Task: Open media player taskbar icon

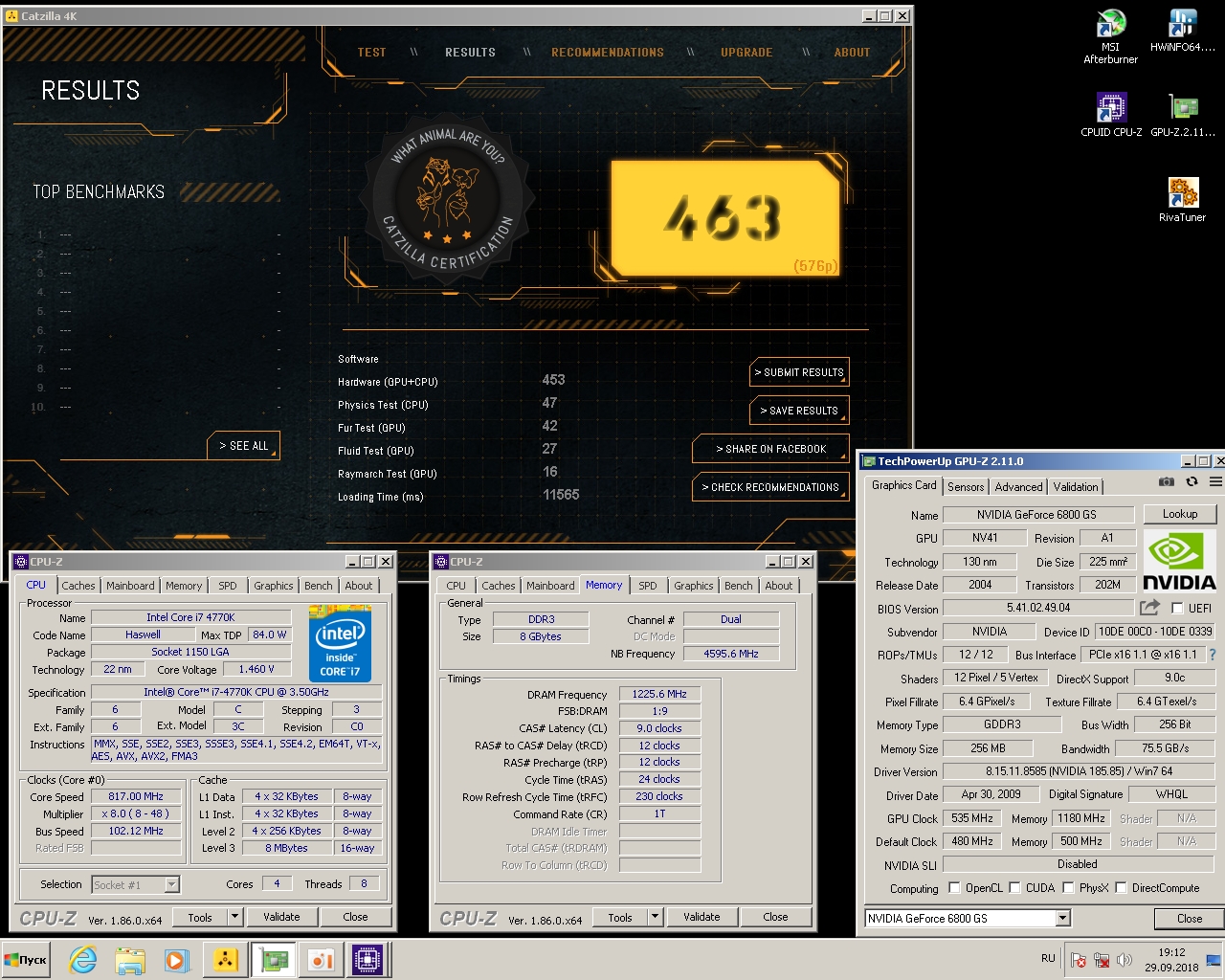Action: coord(177,960)
